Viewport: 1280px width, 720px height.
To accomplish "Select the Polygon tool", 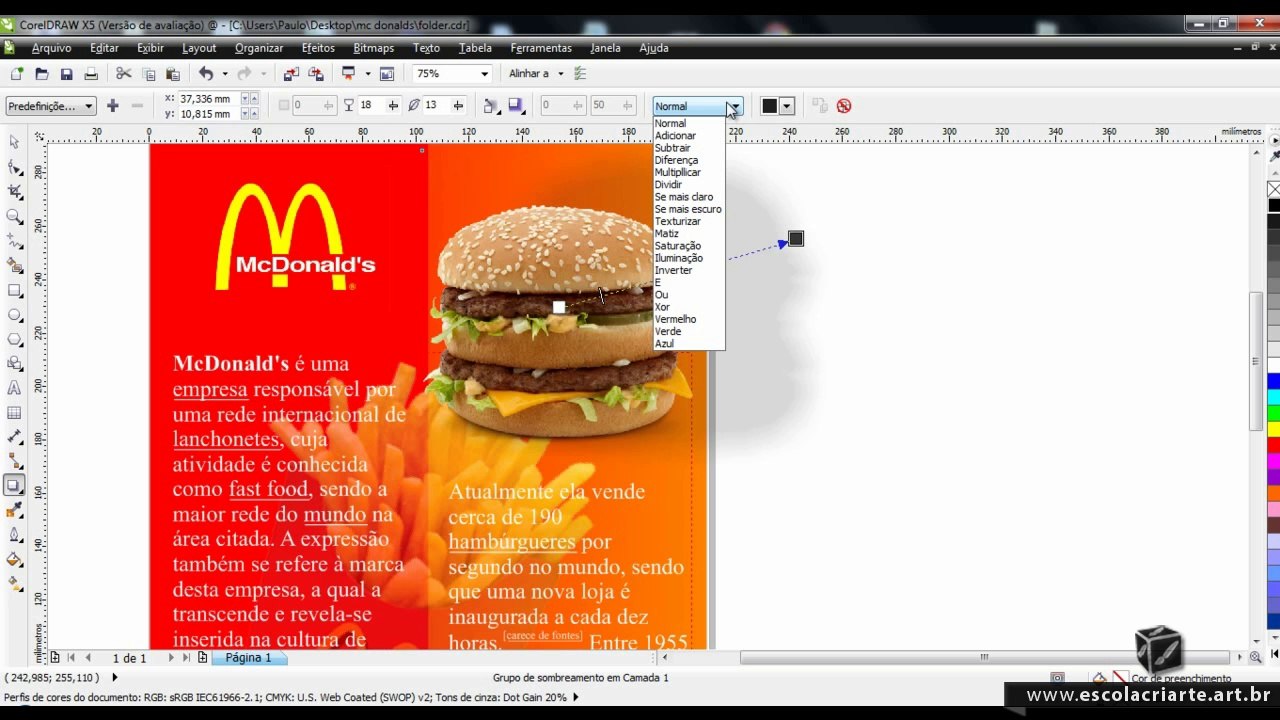I will tap(14, 340).
